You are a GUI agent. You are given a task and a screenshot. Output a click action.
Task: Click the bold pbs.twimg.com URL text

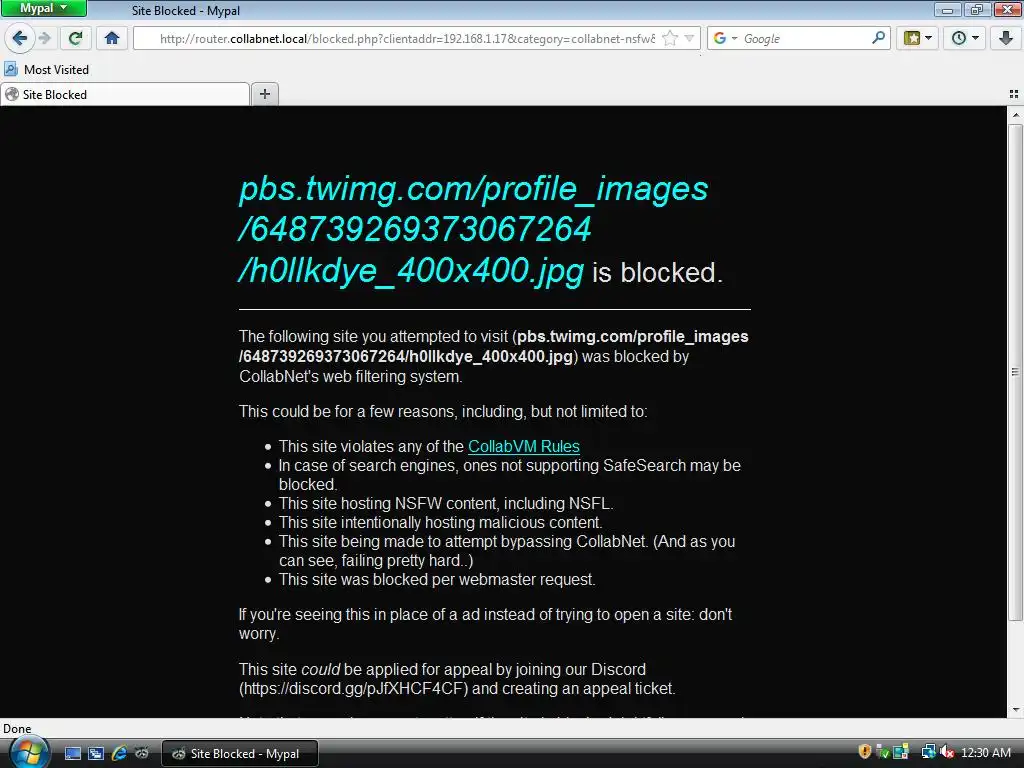point(494,346)
